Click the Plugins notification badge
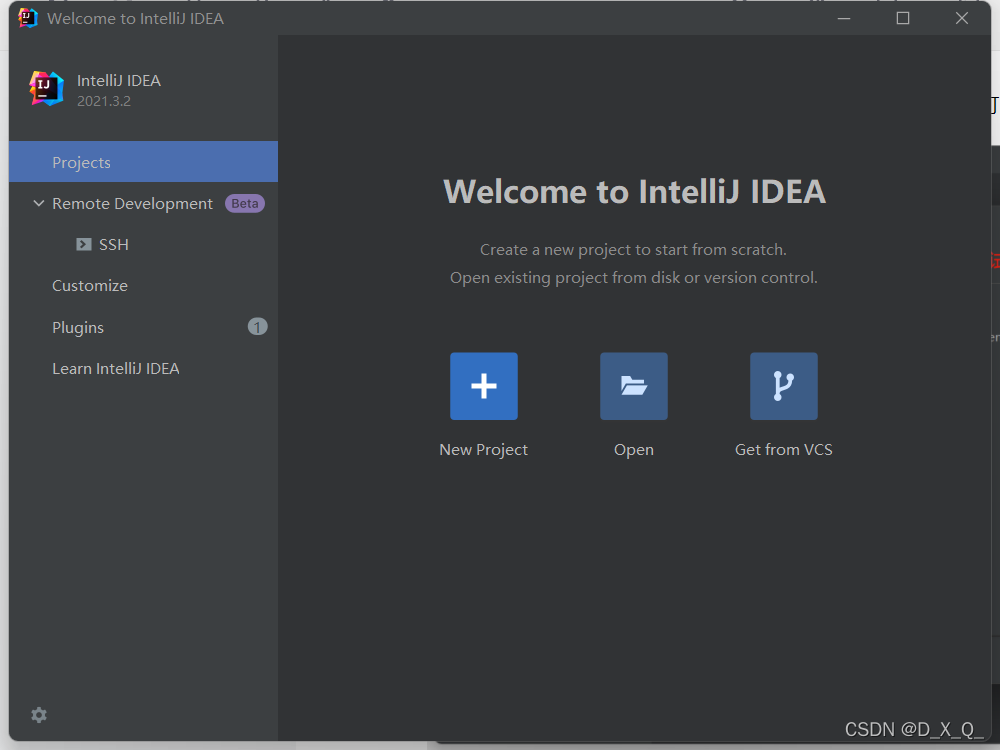 click(x=257, y=327)
